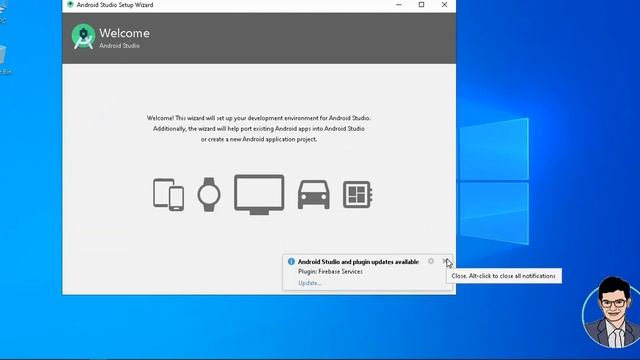Click the blue info icon in notification

(291, 262)
